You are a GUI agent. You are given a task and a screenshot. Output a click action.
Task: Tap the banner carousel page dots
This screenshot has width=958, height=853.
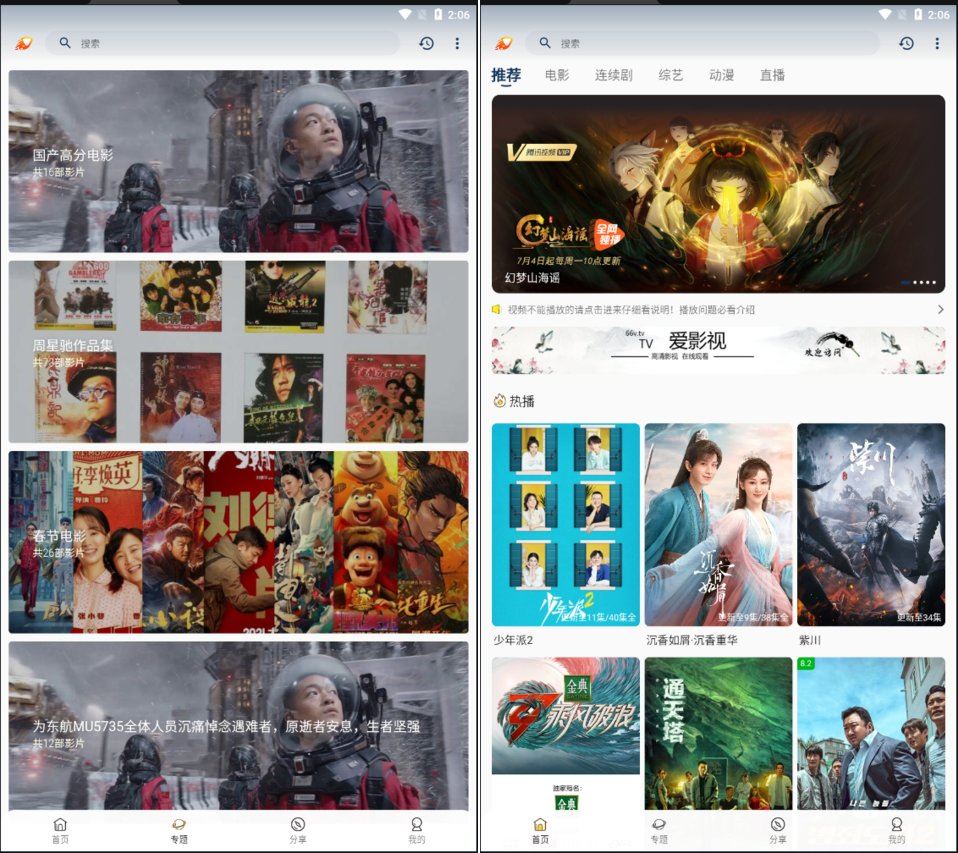click(x=918, y=282)
